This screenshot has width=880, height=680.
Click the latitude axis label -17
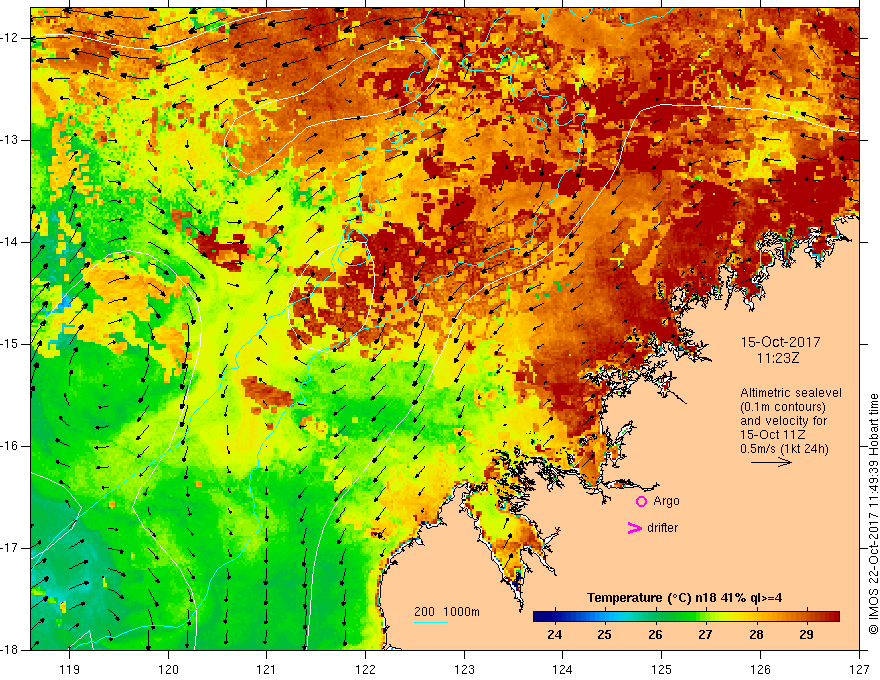click(10, 548)
